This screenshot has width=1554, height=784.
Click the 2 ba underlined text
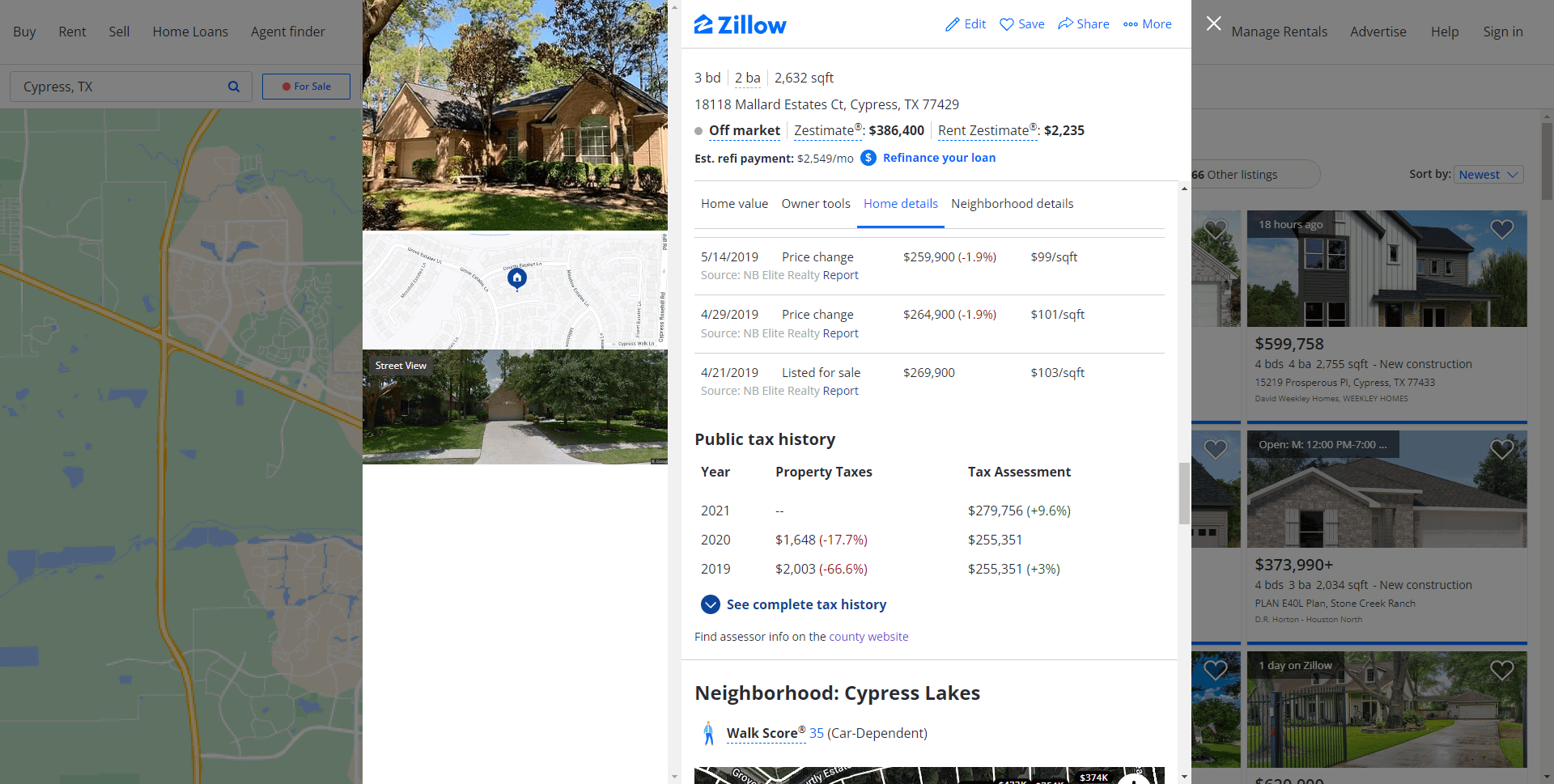pos(747,78)
